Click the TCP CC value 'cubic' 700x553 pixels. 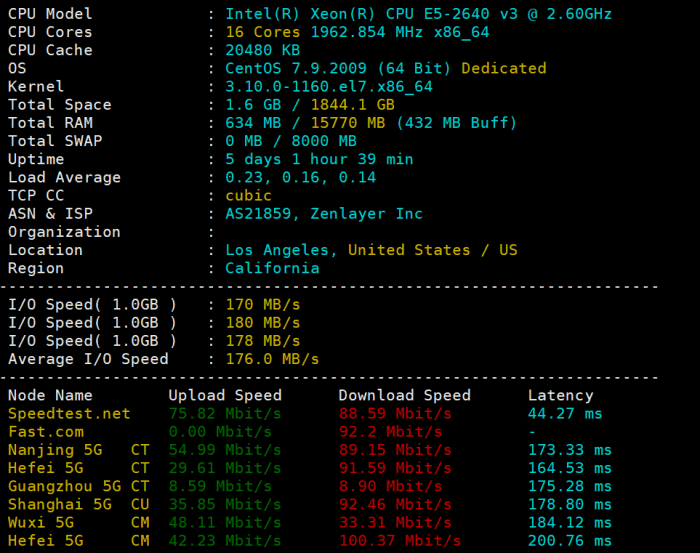(249, 196)
